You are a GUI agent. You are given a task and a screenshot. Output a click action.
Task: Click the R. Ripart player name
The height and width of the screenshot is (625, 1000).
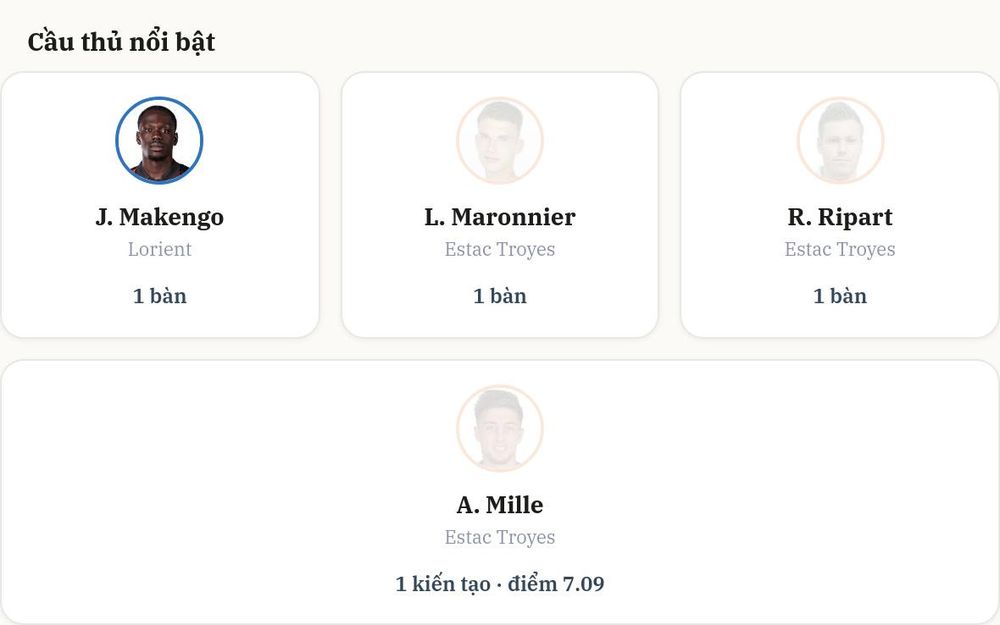tap(840, 217)
